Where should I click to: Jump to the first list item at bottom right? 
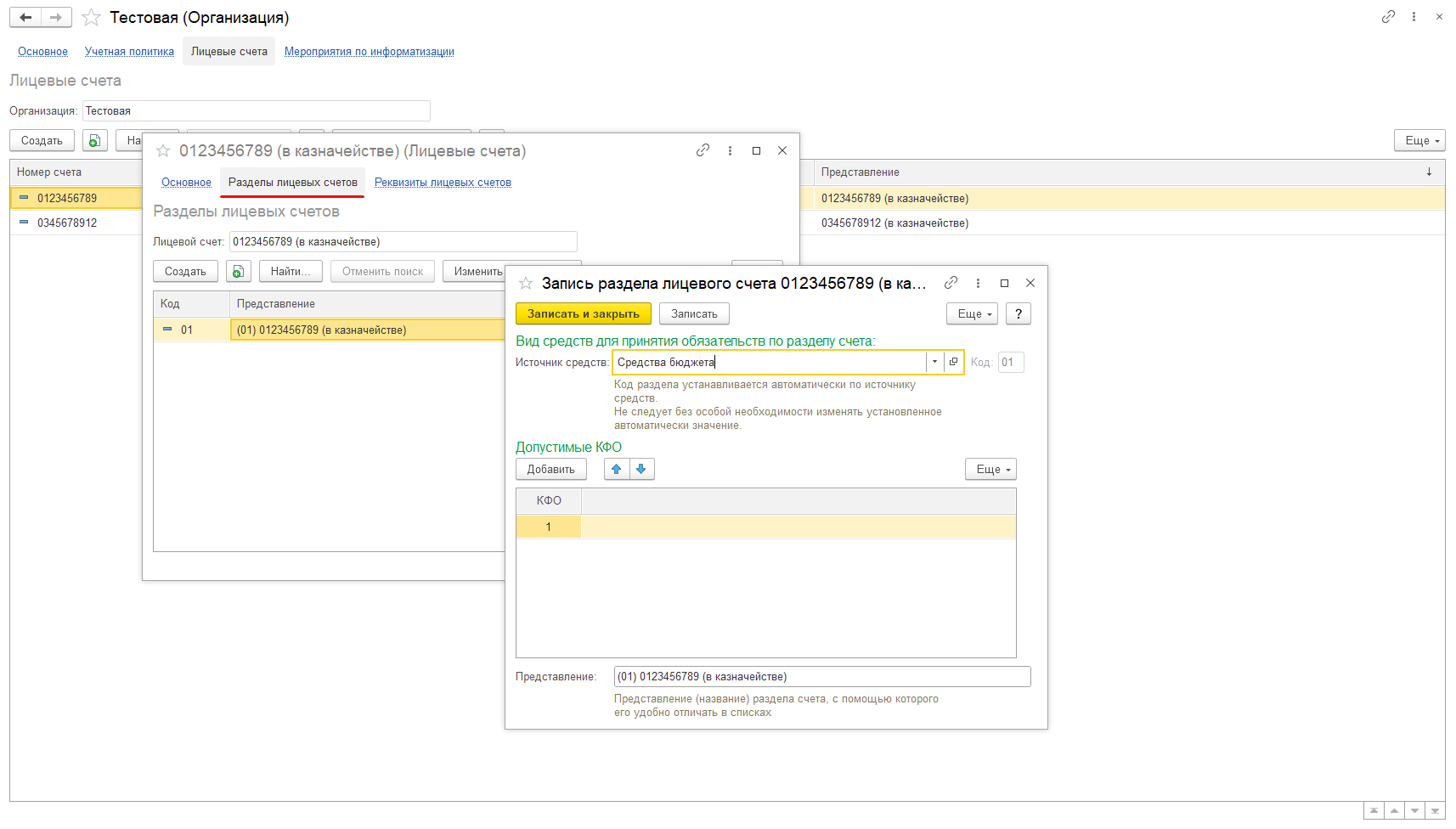coord(1374,810)
